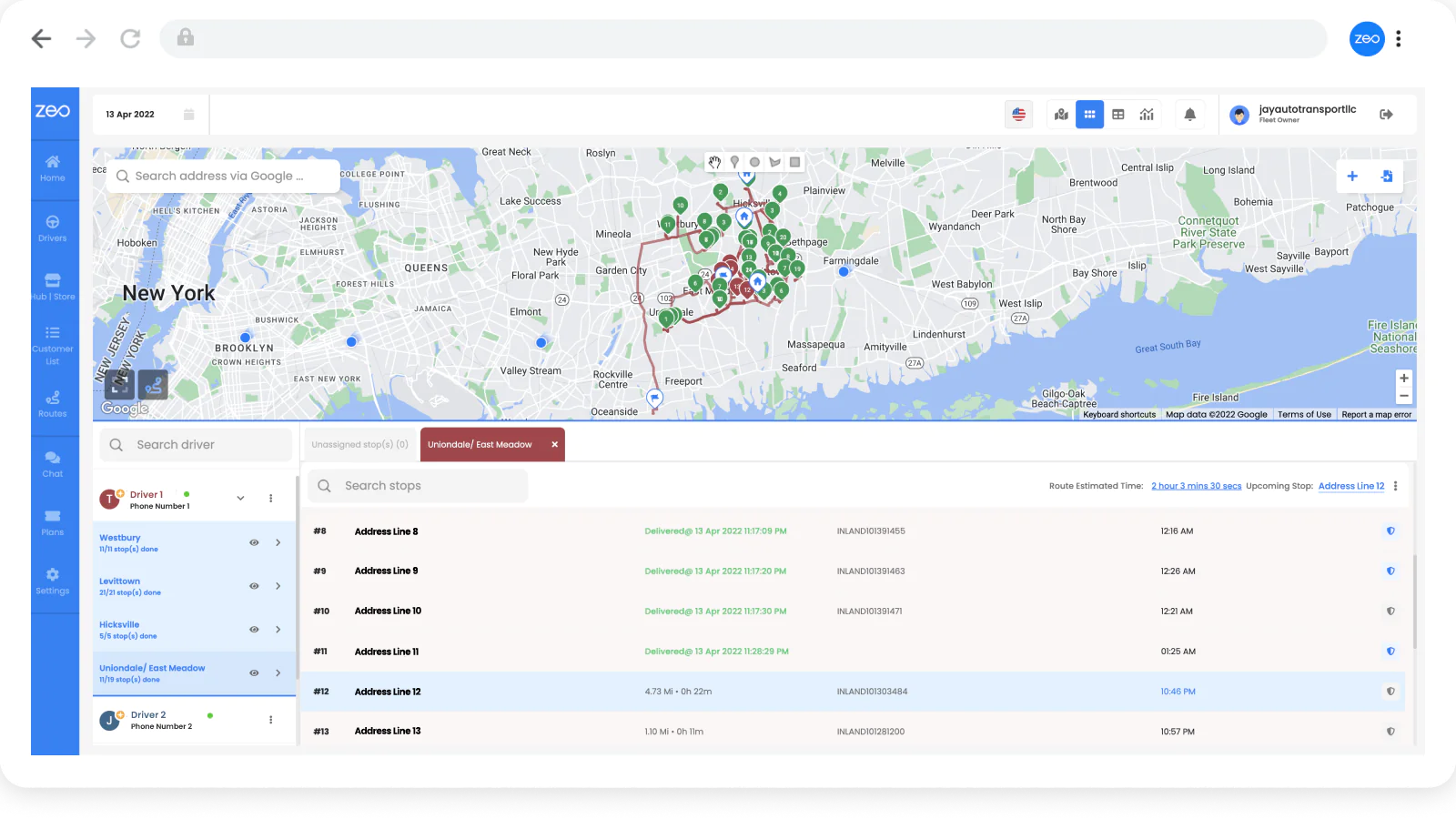Toggle visibility of Uniondale/ East Meadow route
The height and width of the screenshot is (819, 1456).
coord(254,673)
